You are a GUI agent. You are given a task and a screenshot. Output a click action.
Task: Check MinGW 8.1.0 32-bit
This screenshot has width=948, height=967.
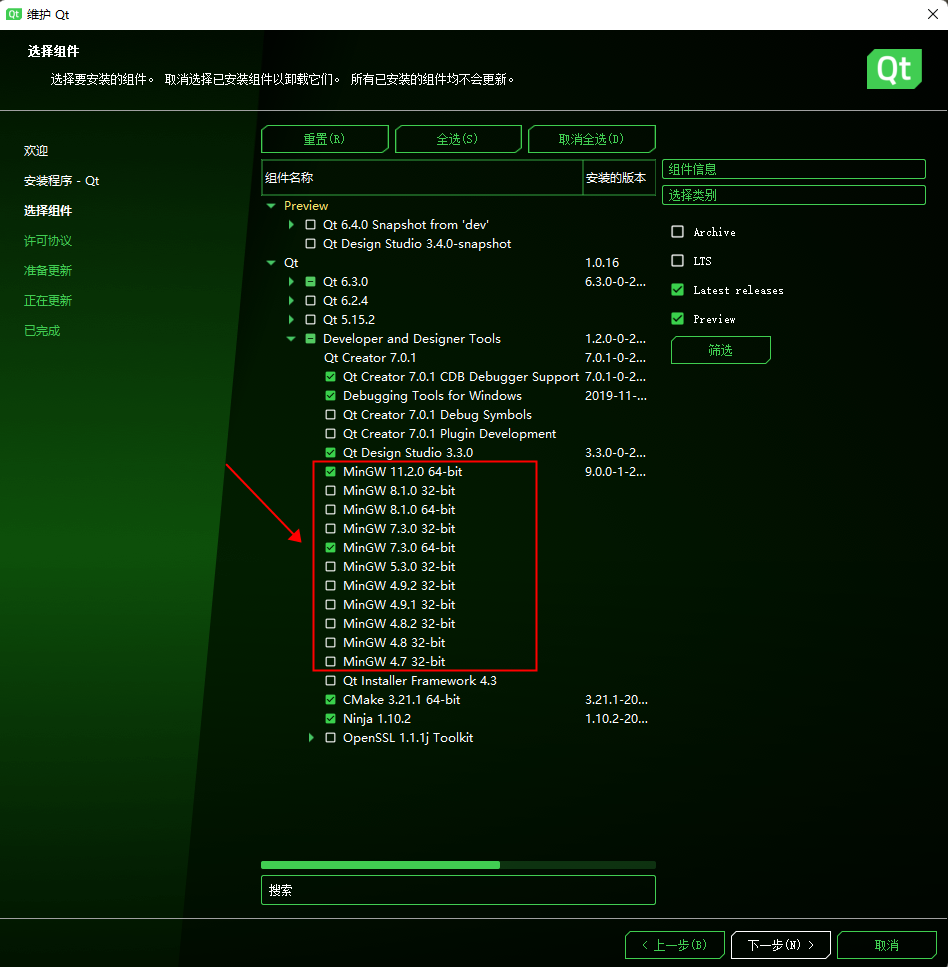click(x=331, y=491)
